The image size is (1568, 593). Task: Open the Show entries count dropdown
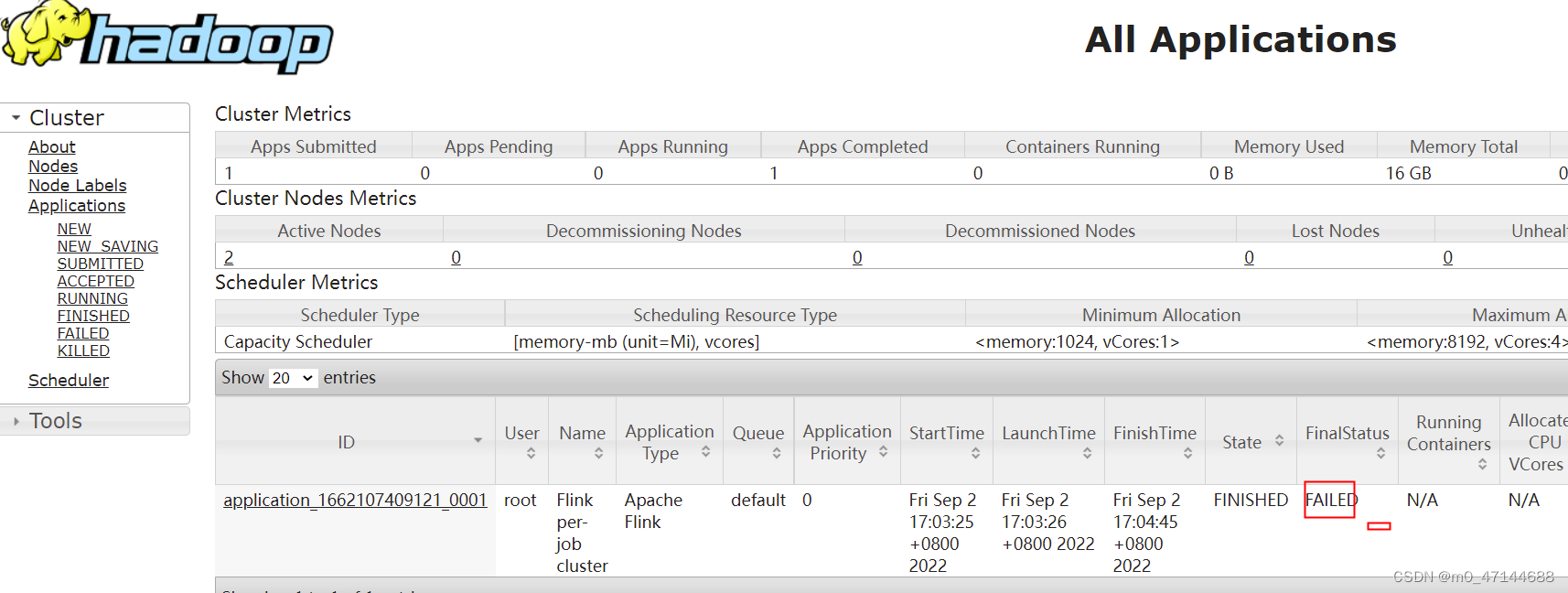(293, 378)
